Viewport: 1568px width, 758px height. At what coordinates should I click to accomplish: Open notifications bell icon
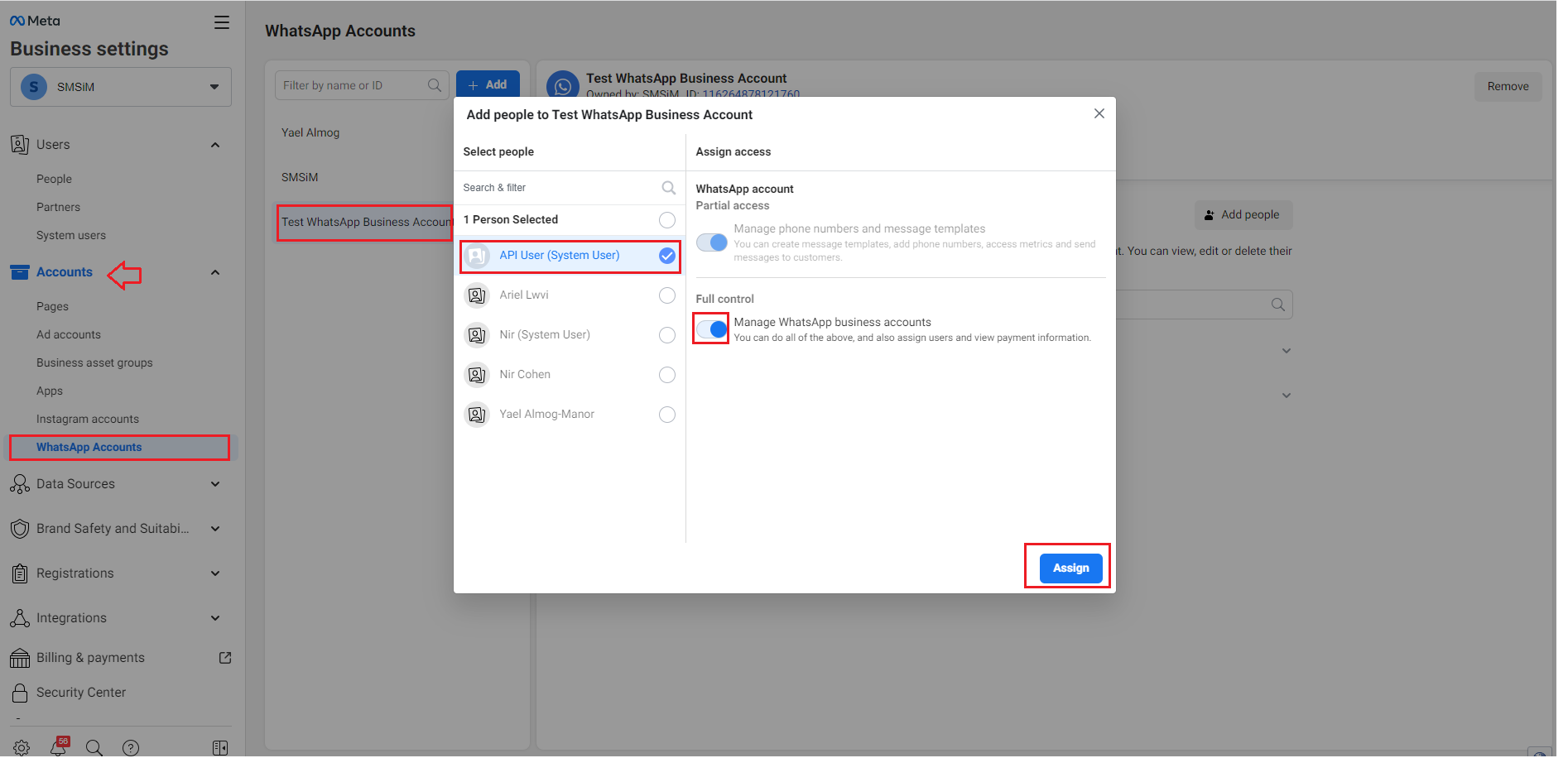(x=58, y=747)
